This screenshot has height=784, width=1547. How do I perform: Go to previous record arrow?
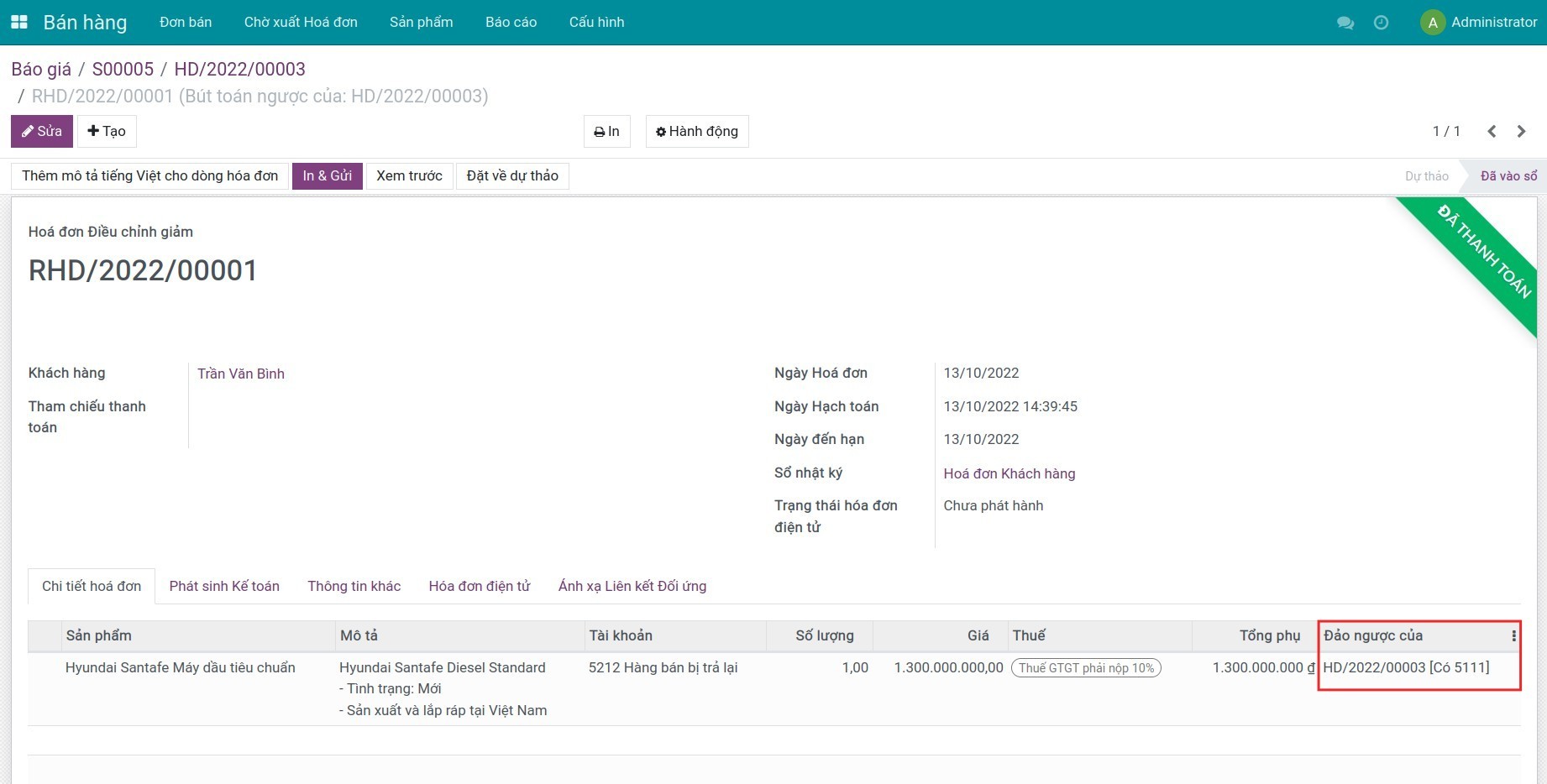1492,131
